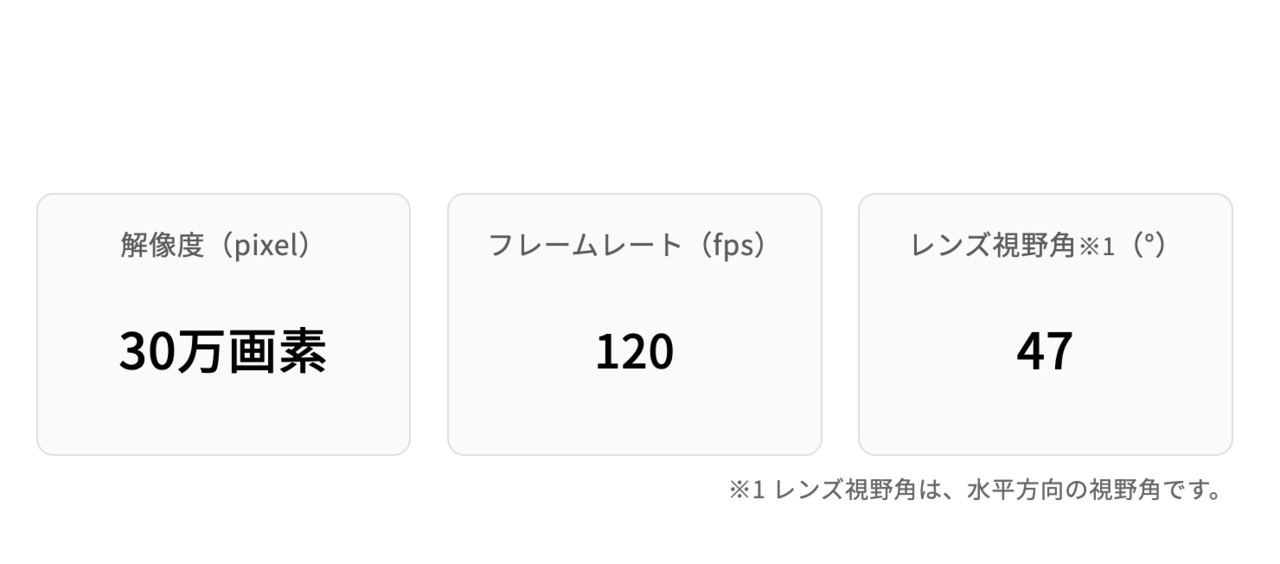Click empty space below 120 in card
This screenshot has width=1280, height=564.
click(634, 415)
